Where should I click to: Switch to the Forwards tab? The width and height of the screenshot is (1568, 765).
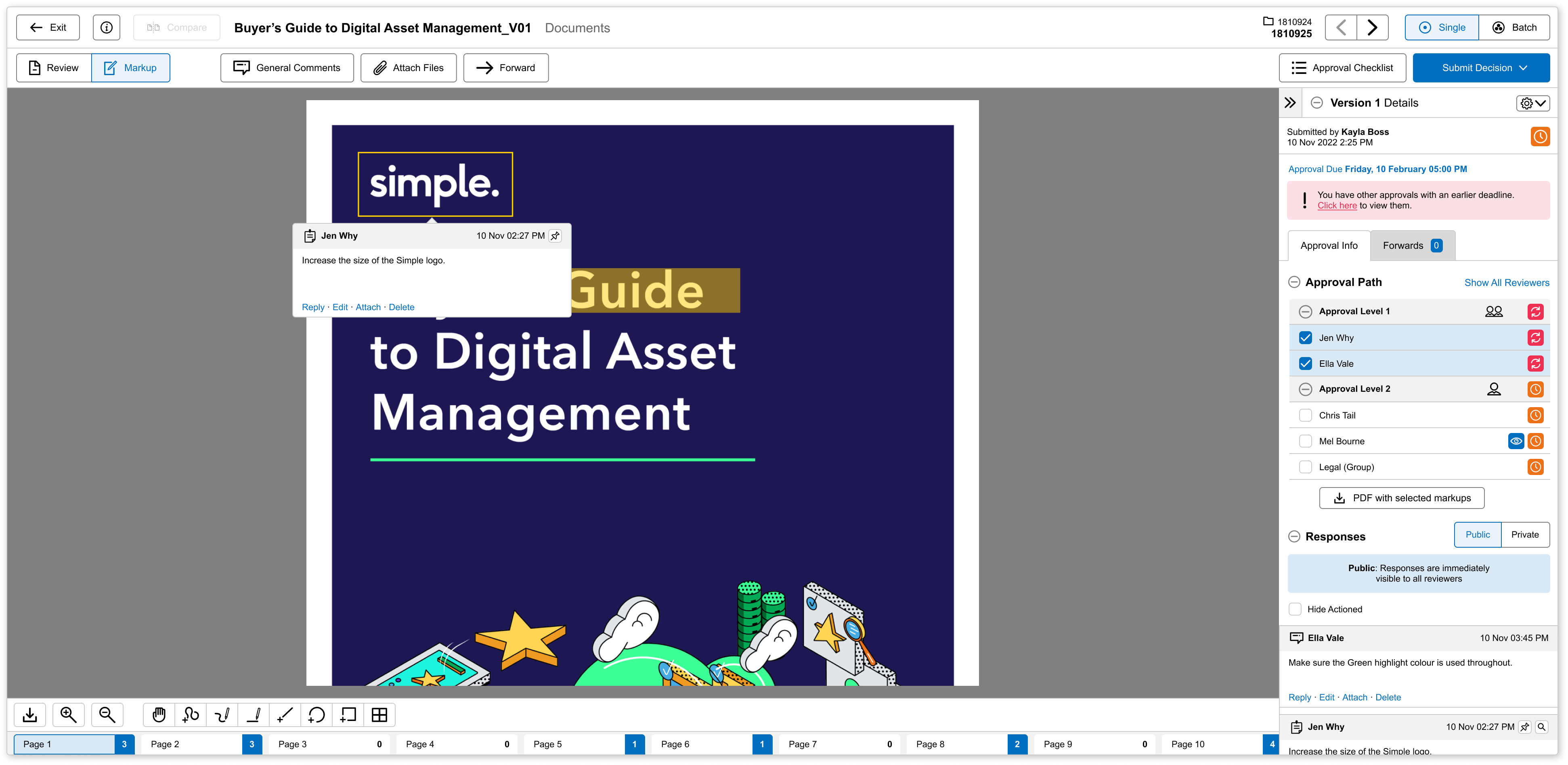point(1412,246)
